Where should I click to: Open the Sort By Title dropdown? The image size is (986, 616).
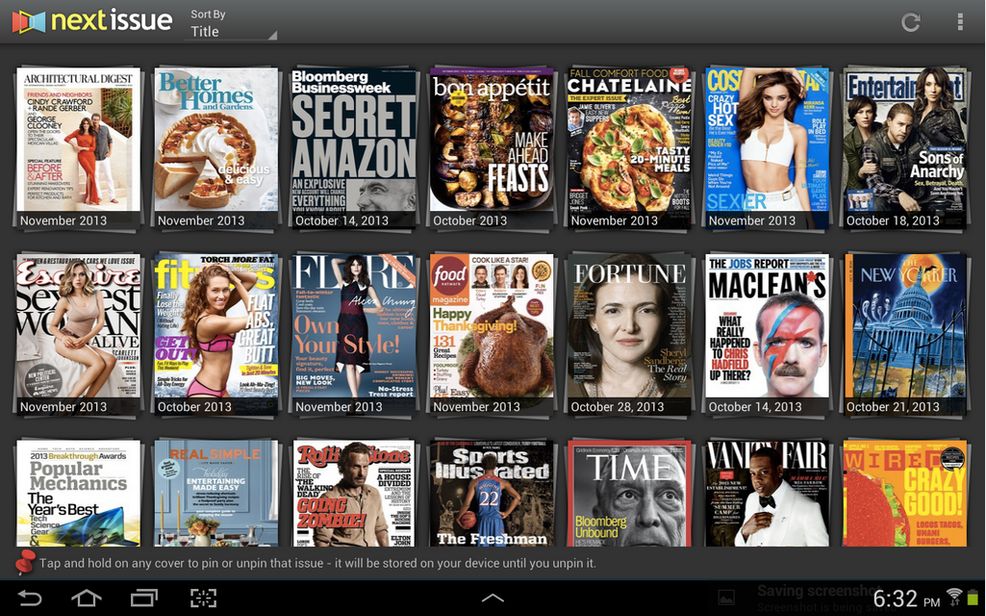click(231, 24)
